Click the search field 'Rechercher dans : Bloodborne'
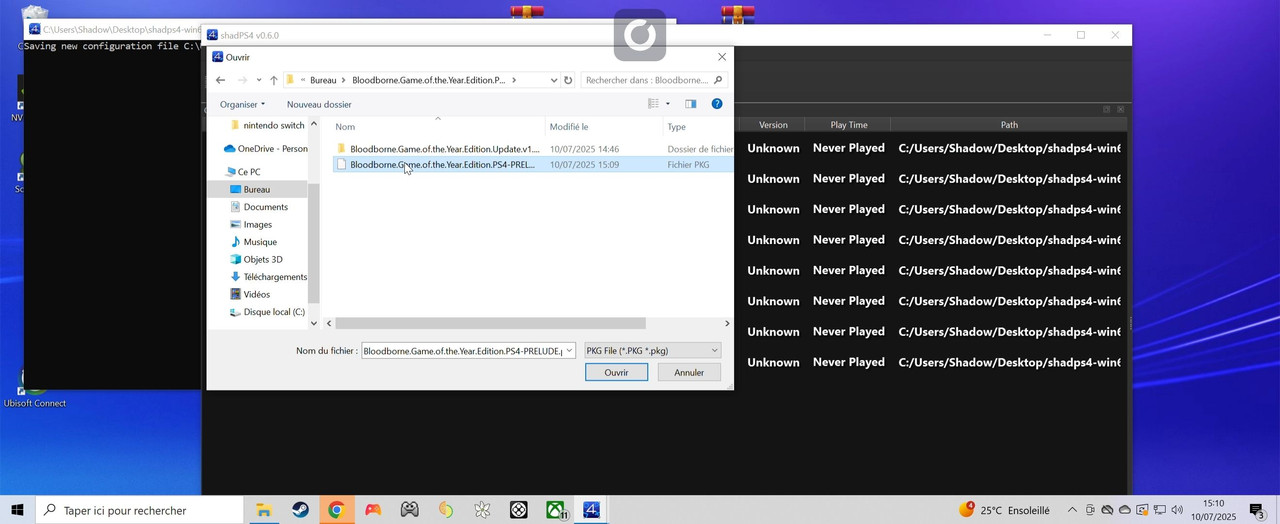The image size is (1280, 524). coord(654,80)
